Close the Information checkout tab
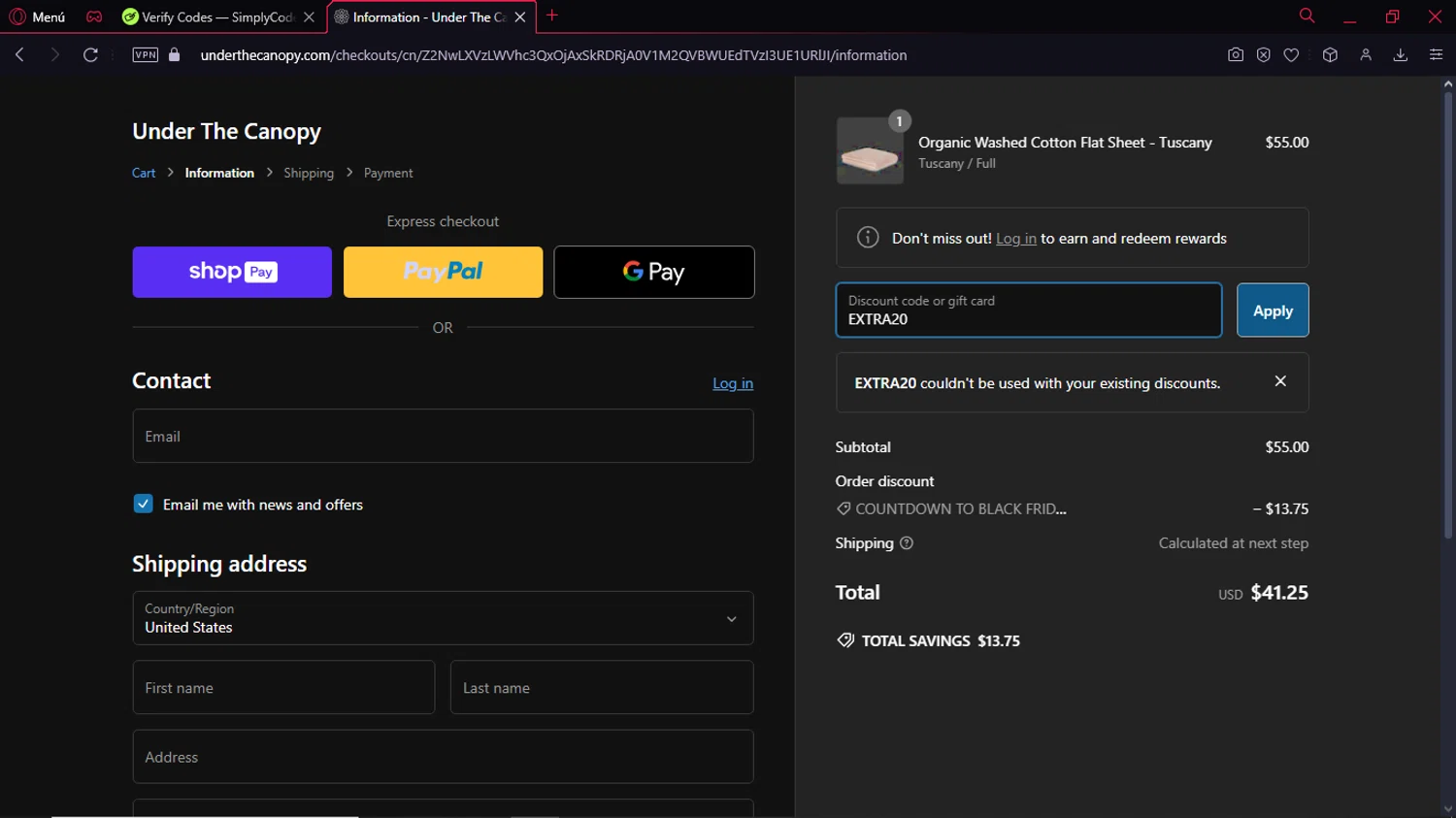 (520, 16)
